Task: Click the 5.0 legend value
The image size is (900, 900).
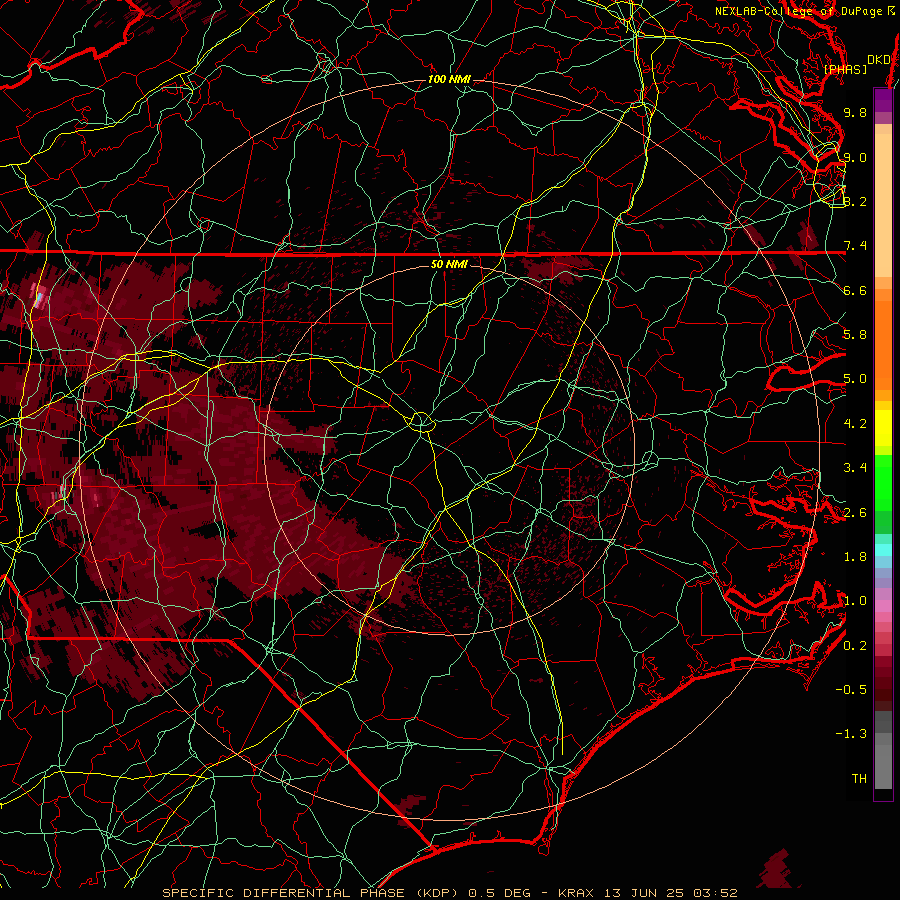Action: coord(855,379)
